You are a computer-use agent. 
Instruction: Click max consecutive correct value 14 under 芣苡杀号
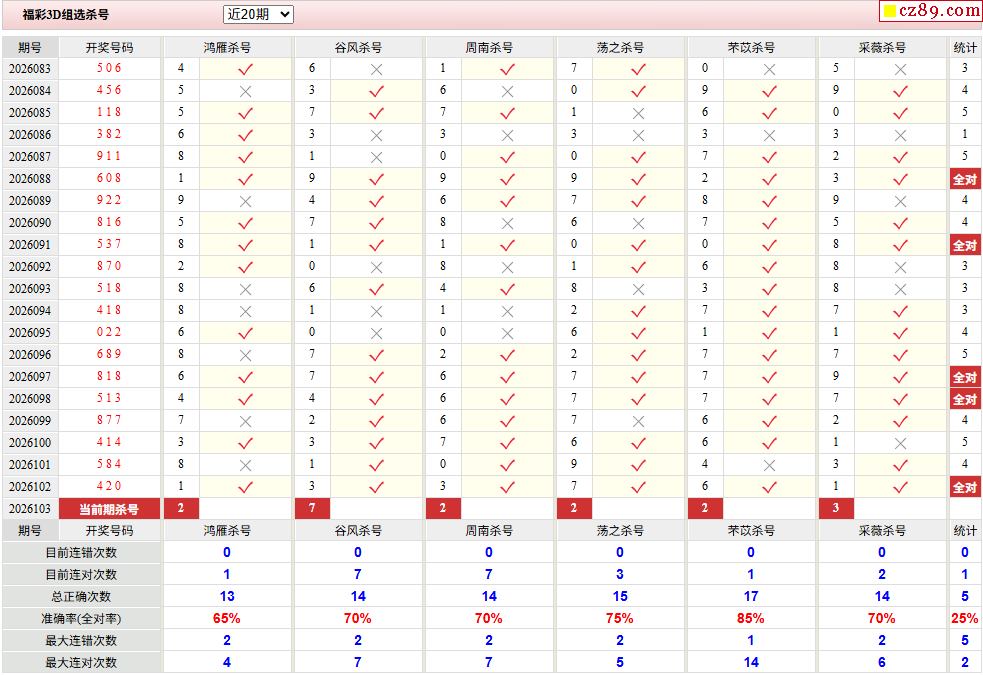[751, 662]
